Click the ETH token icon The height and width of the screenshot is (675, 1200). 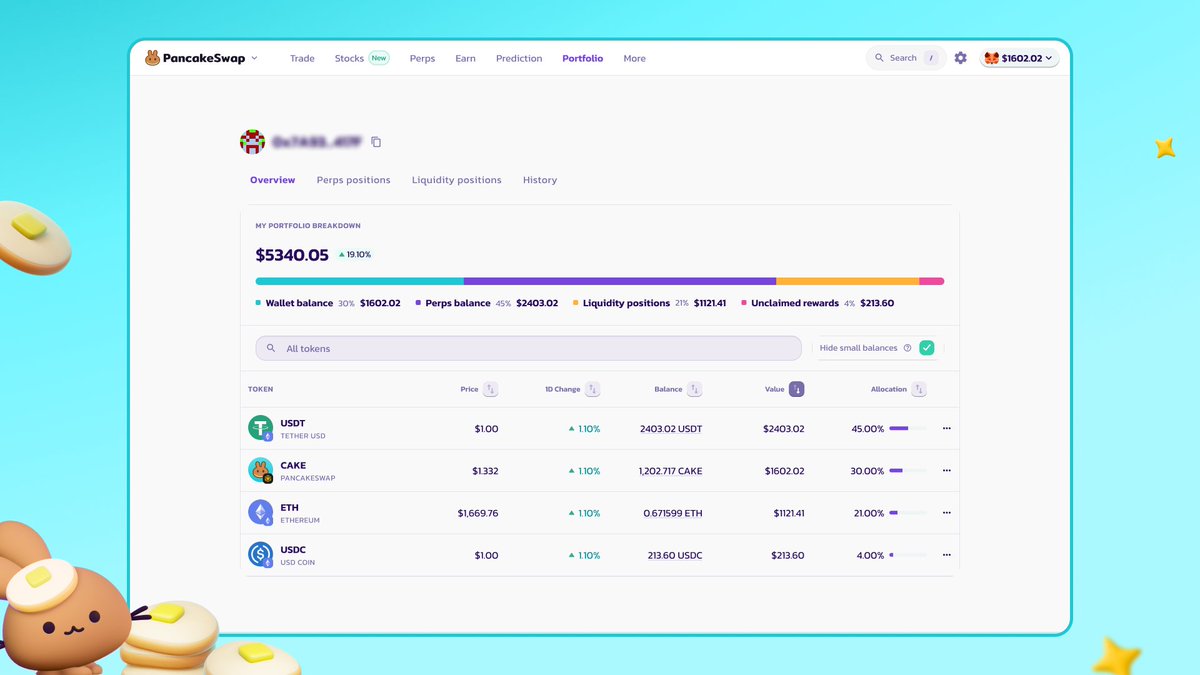tap(261, 512)
